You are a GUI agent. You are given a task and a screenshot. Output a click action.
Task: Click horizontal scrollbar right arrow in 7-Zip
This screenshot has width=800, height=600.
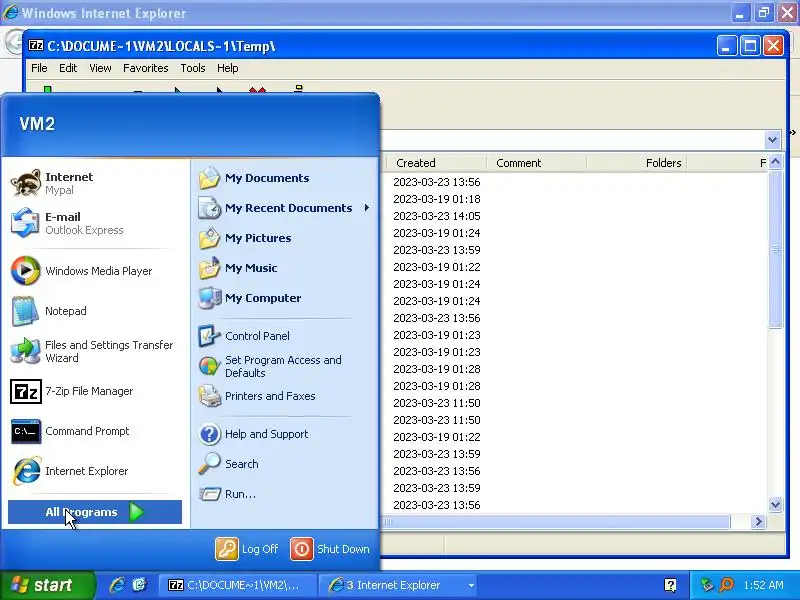click(x=758, y=521)
